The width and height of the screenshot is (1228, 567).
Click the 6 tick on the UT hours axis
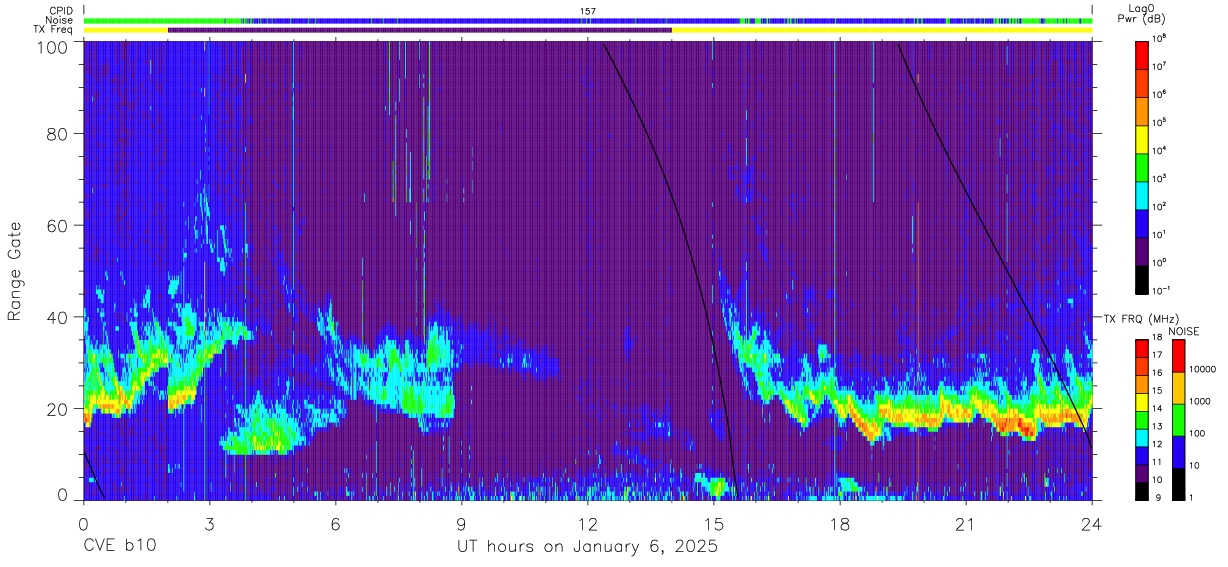335,524
